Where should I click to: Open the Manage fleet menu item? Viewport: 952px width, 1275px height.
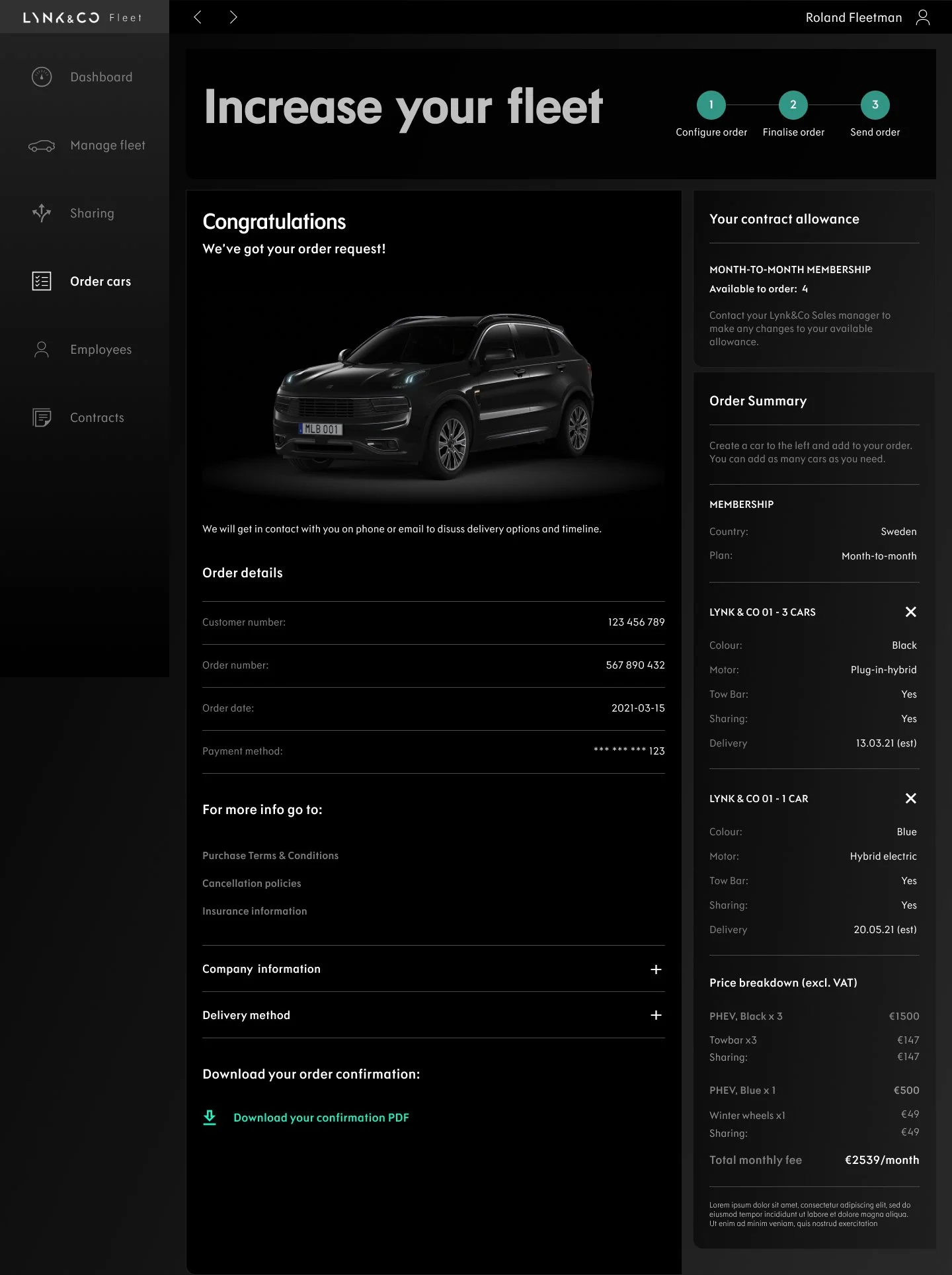tap(108, 145)
